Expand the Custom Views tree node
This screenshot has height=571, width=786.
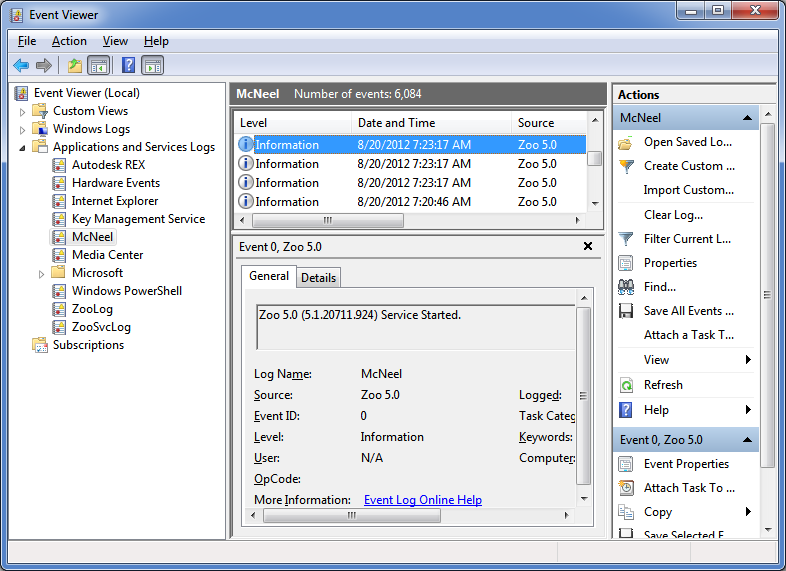click(x=22, y=112)
